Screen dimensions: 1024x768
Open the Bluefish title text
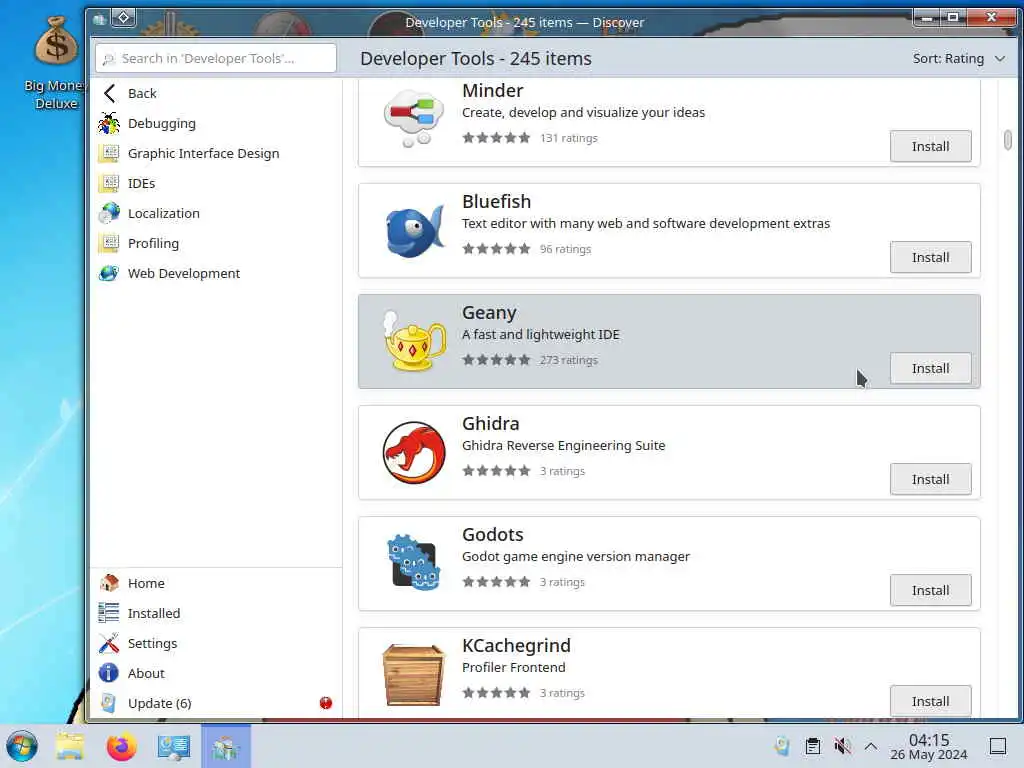click(x=496, y=202)
